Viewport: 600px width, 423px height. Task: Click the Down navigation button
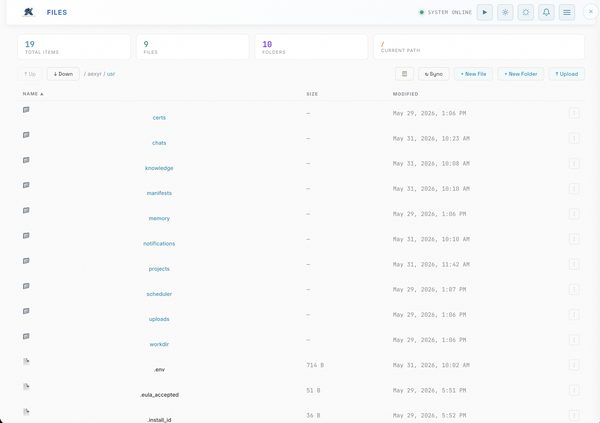click(63, 74)
